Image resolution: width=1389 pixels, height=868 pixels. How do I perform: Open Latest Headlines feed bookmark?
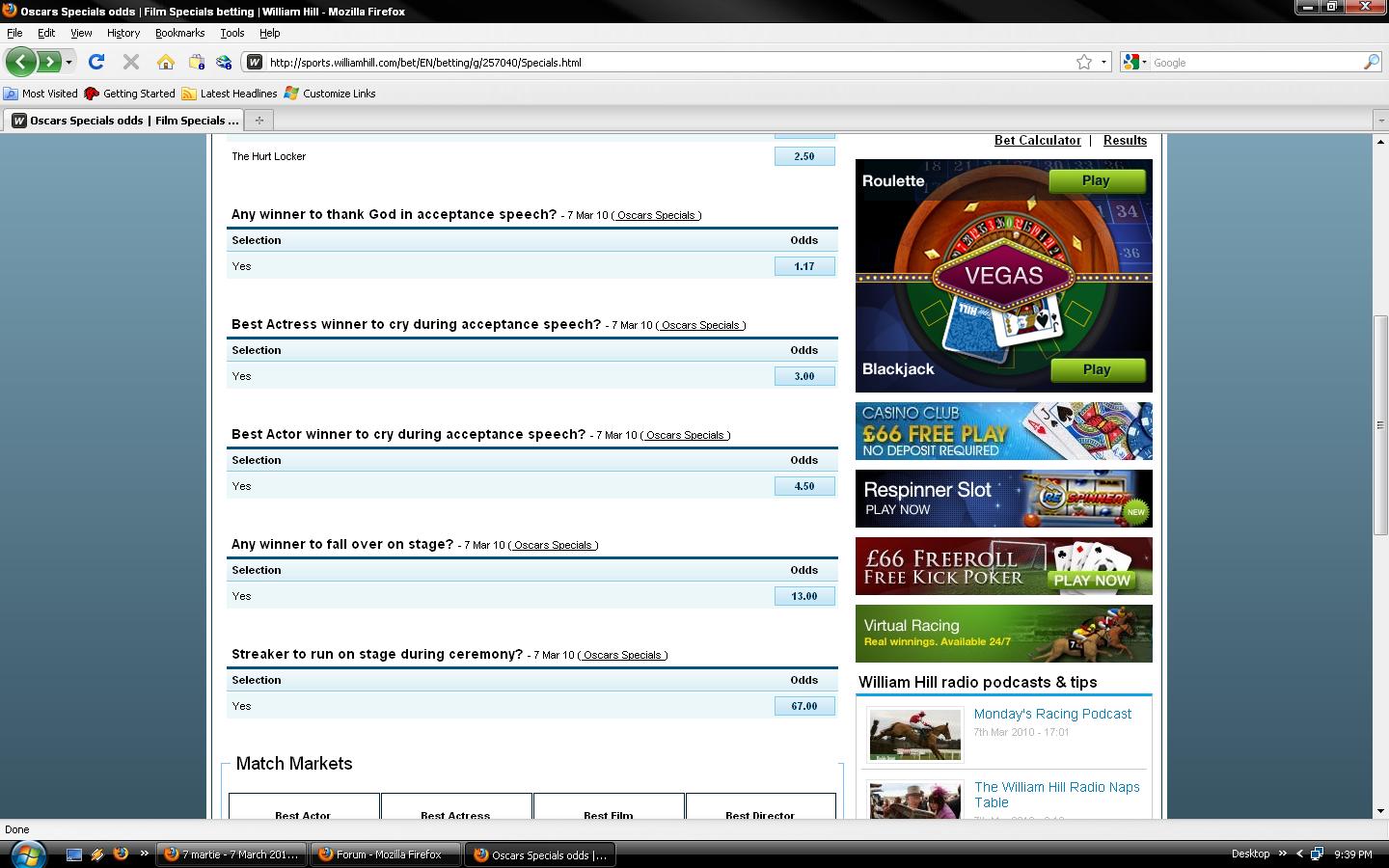coord(230,94)
